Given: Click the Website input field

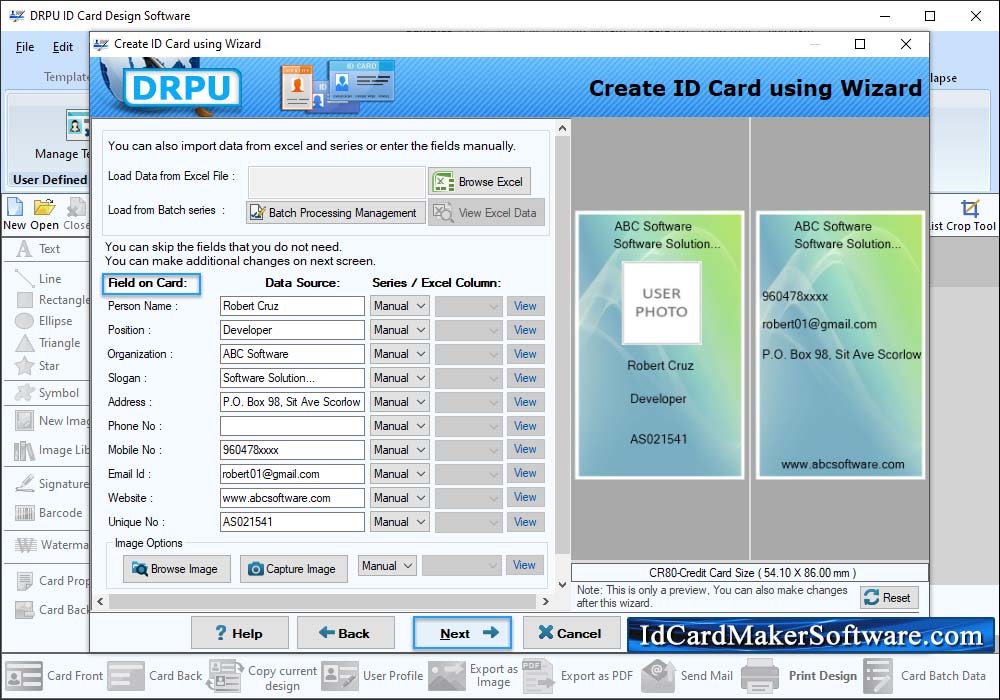Looking at the screenshot, I should click(x=292, y=498).
